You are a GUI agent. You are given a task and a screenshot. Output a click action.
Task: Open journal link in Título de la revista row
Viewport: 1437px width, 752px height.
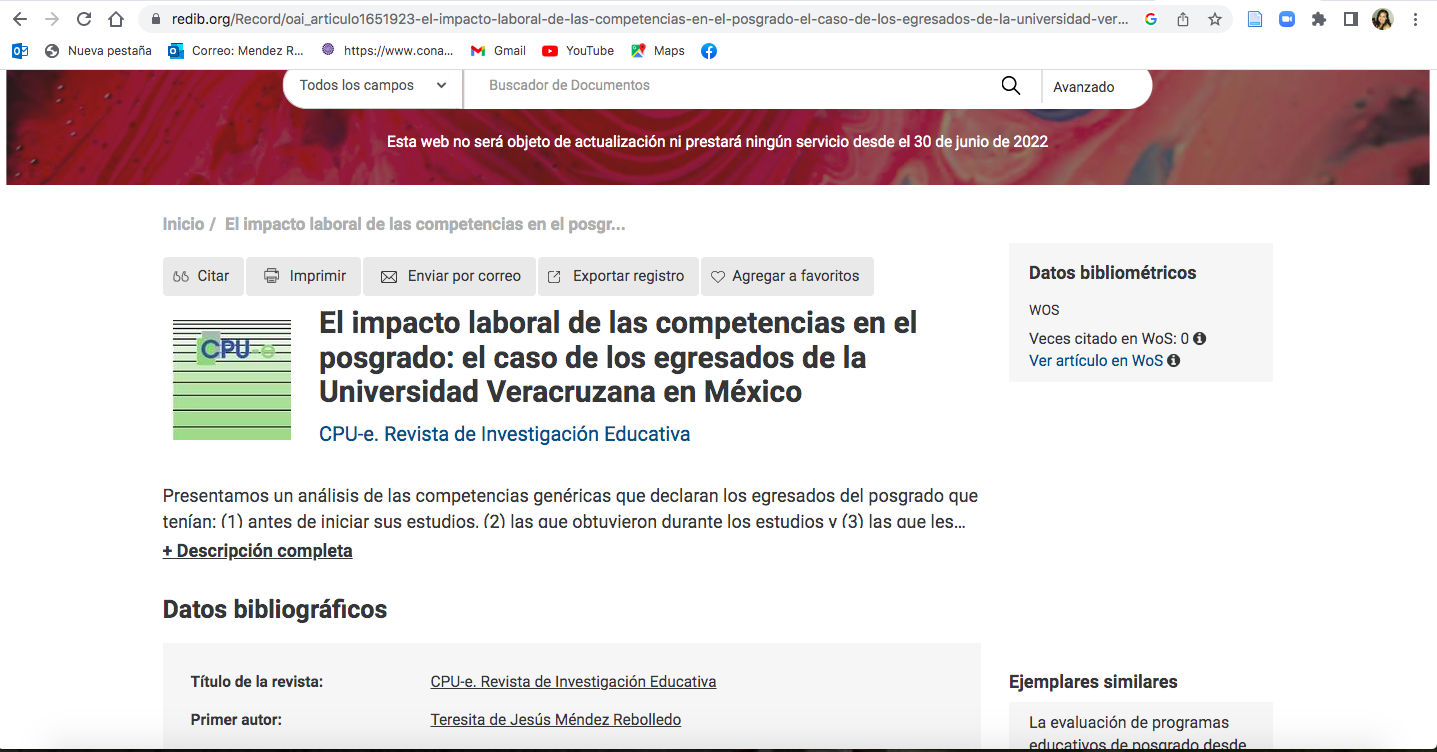click(573, 682)
